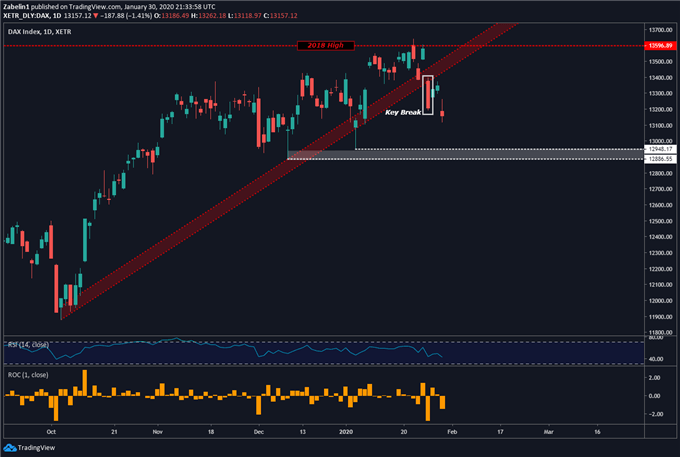This screenshot has width=680, height=457.
Task: Click the Key Break annotation text
Action: point(403,112)
